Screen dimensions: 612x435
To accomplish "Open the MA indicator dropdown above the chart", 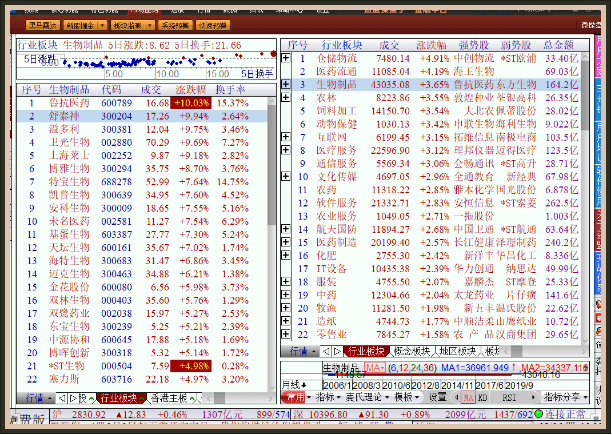I will click(x=375, y=368).
